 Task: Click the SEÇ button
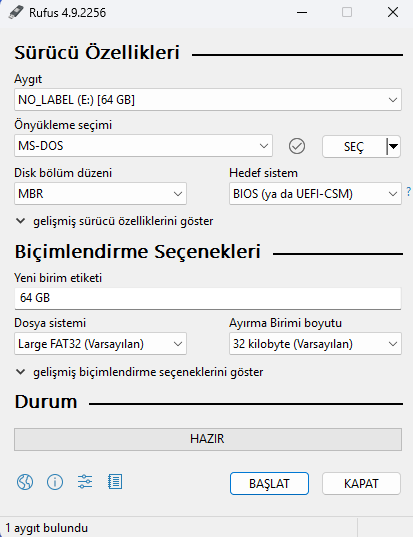[354, 147]
